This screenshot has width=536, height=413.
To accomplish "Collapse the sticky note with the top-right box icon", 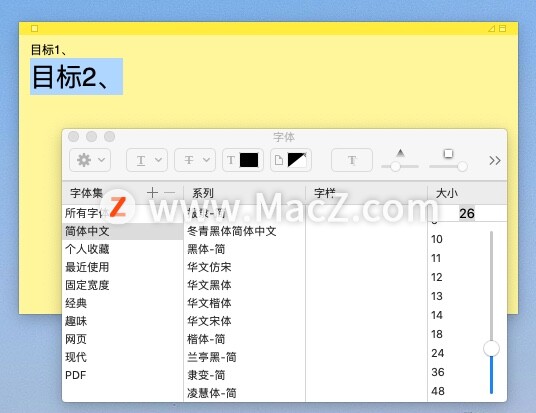I will [502, 28].
